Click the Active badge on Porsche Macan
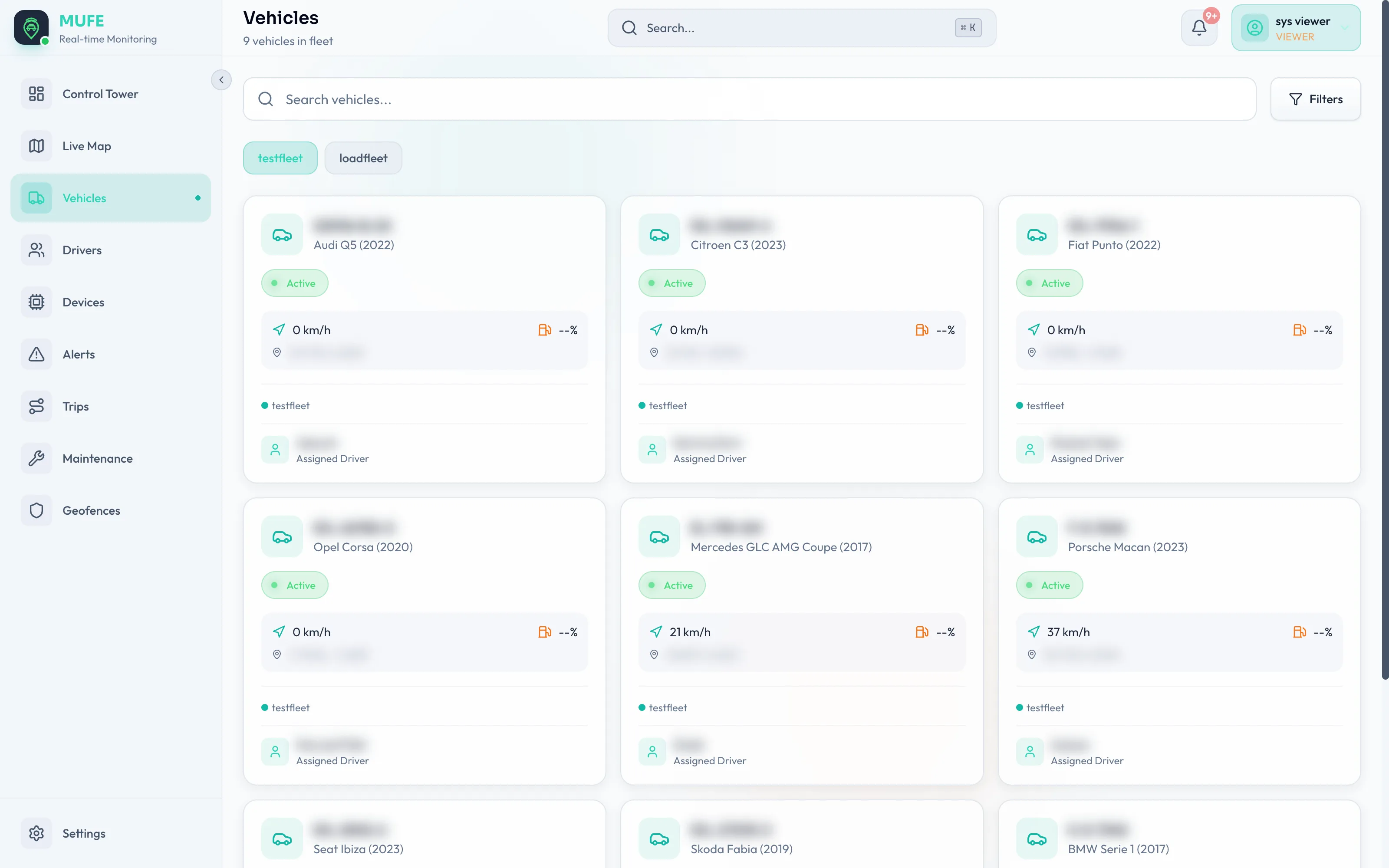This screenshot has width=1389, height=868. [x=1049, y=585]
